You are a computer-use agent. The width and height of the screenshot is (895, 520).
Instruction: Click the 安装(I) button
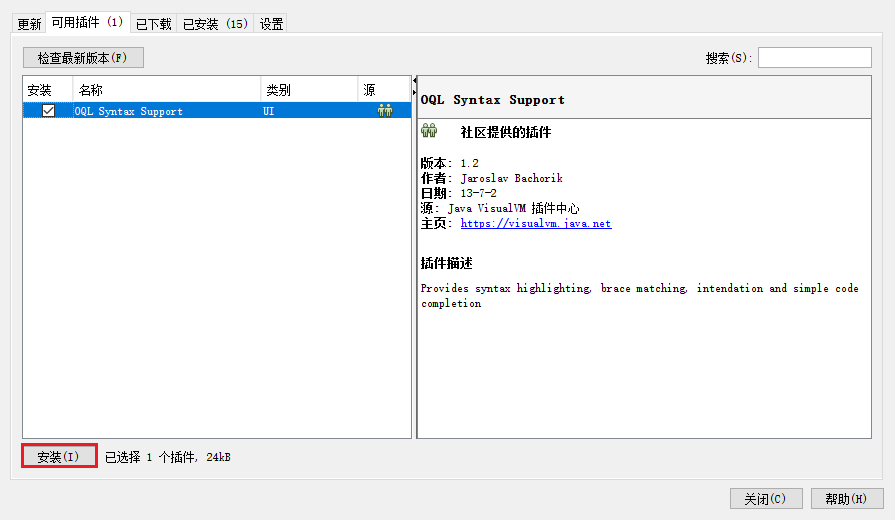[x=59, y=457]
